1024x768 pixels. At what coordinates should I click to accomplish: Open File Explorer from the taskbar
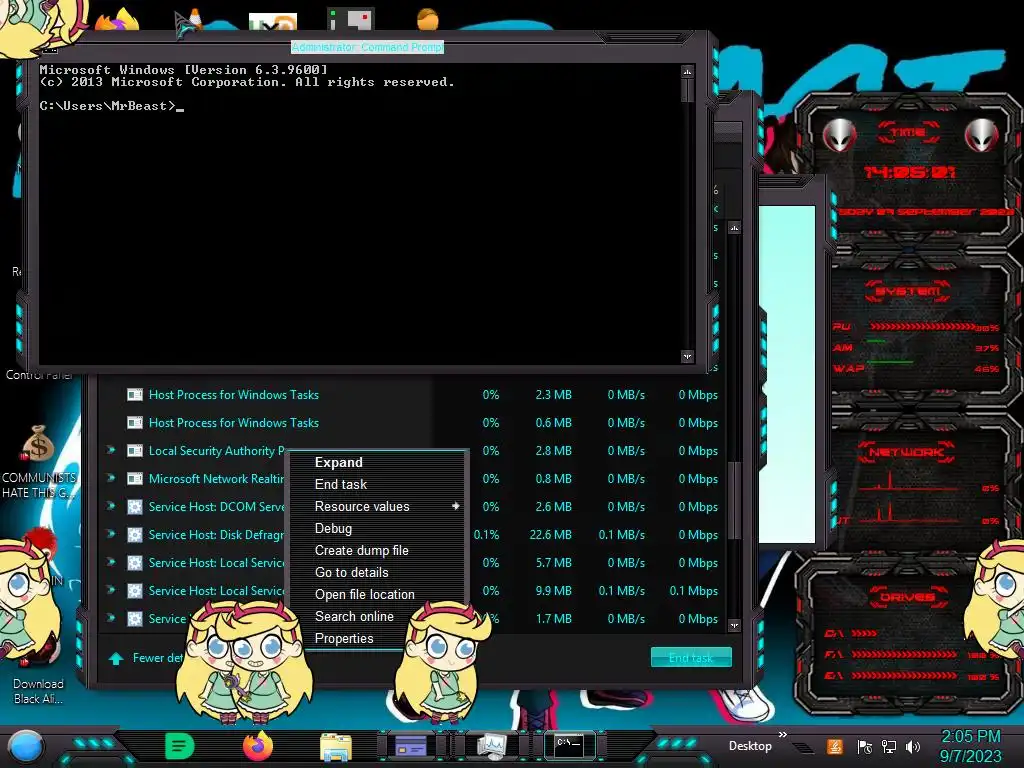(x=336, y=746)
